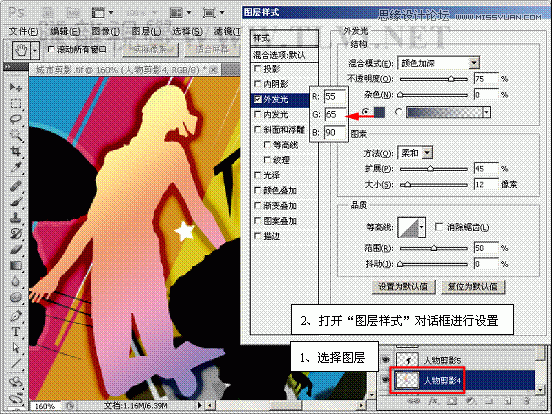Select the gradient glow radio button

point(398,112)
